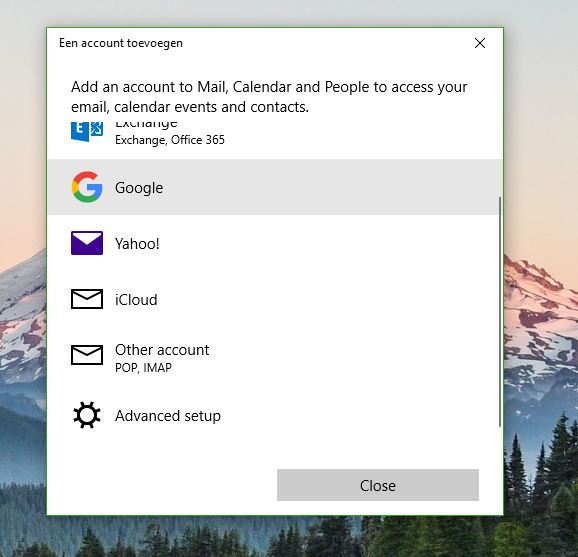Click the Close button
The height and width of the screenshot is (557, 578).
378,485
